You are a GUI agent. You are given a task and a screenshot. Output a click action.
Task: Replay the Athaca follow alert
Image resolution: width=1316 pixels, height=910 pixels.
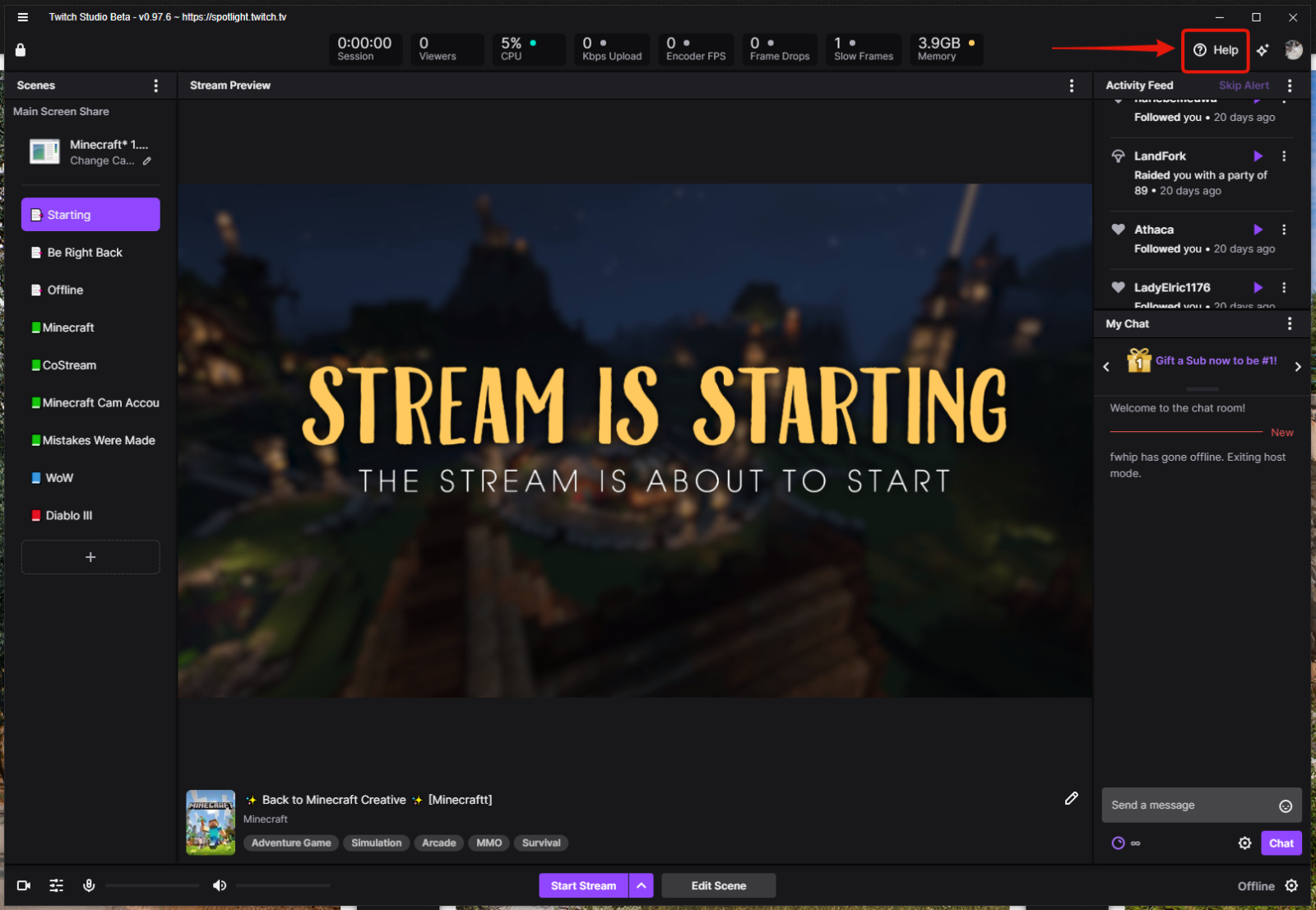pos(1258,230)
